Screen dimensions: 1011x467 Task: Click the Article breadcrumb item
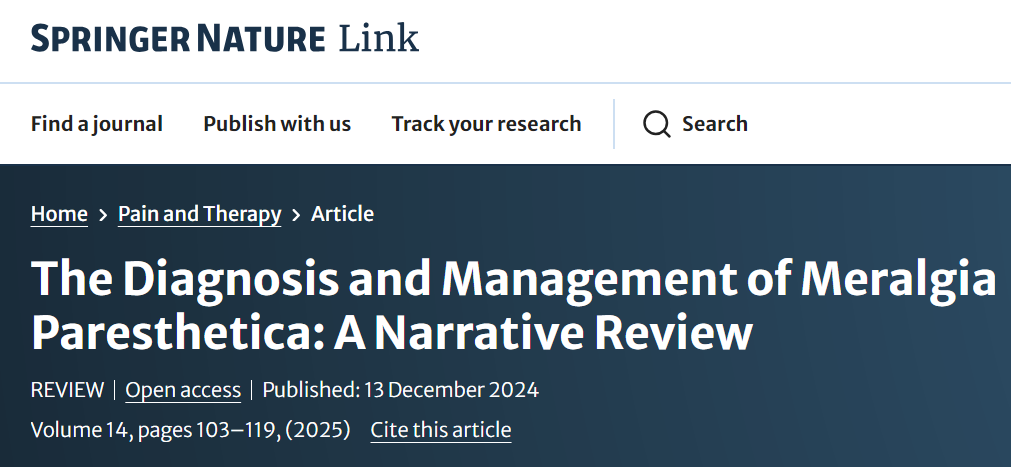342,214
